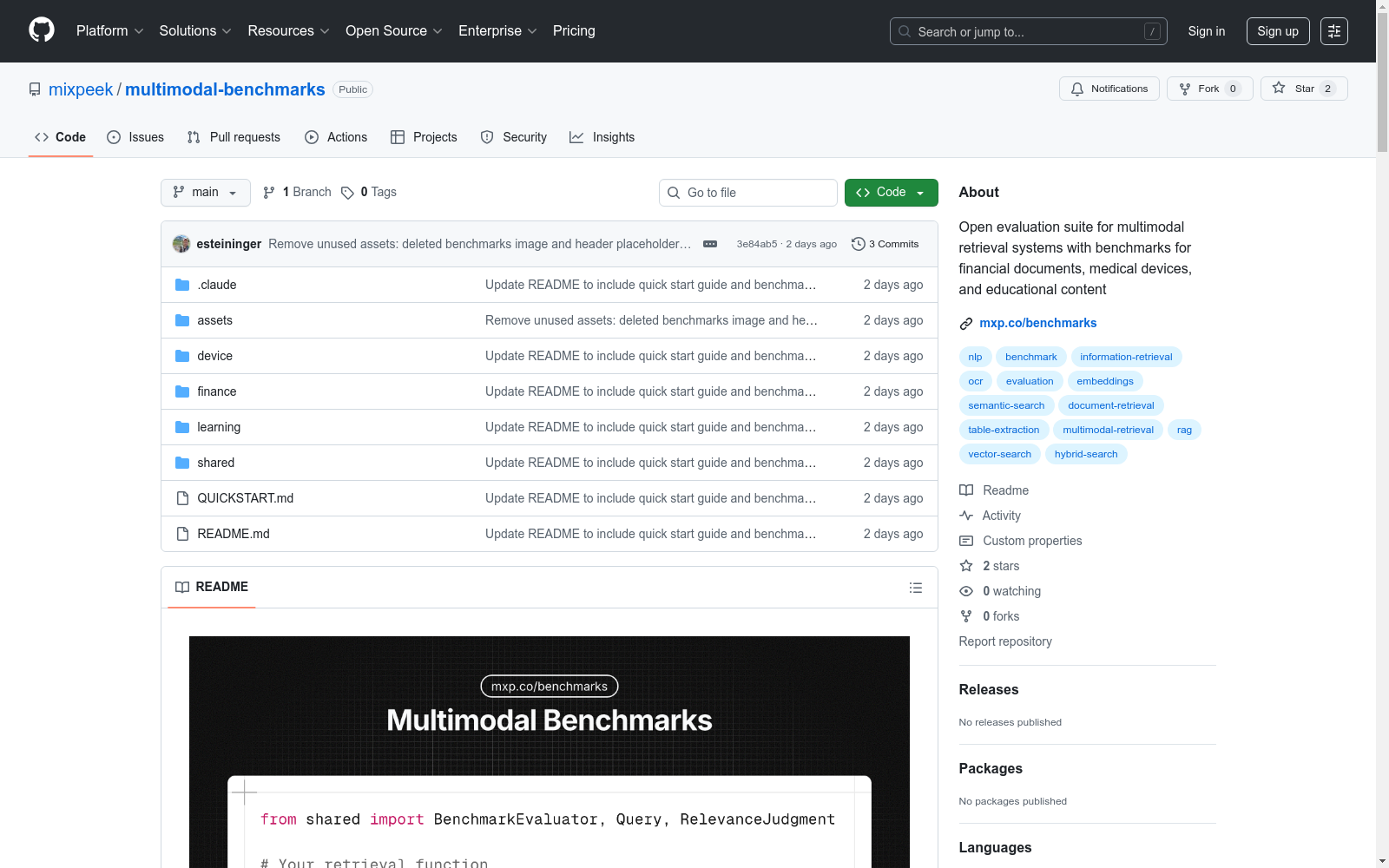Screen dimensions: 1389x868
Task: Click the multimodal-benchmarks repository name
Action: coord(225,89)
